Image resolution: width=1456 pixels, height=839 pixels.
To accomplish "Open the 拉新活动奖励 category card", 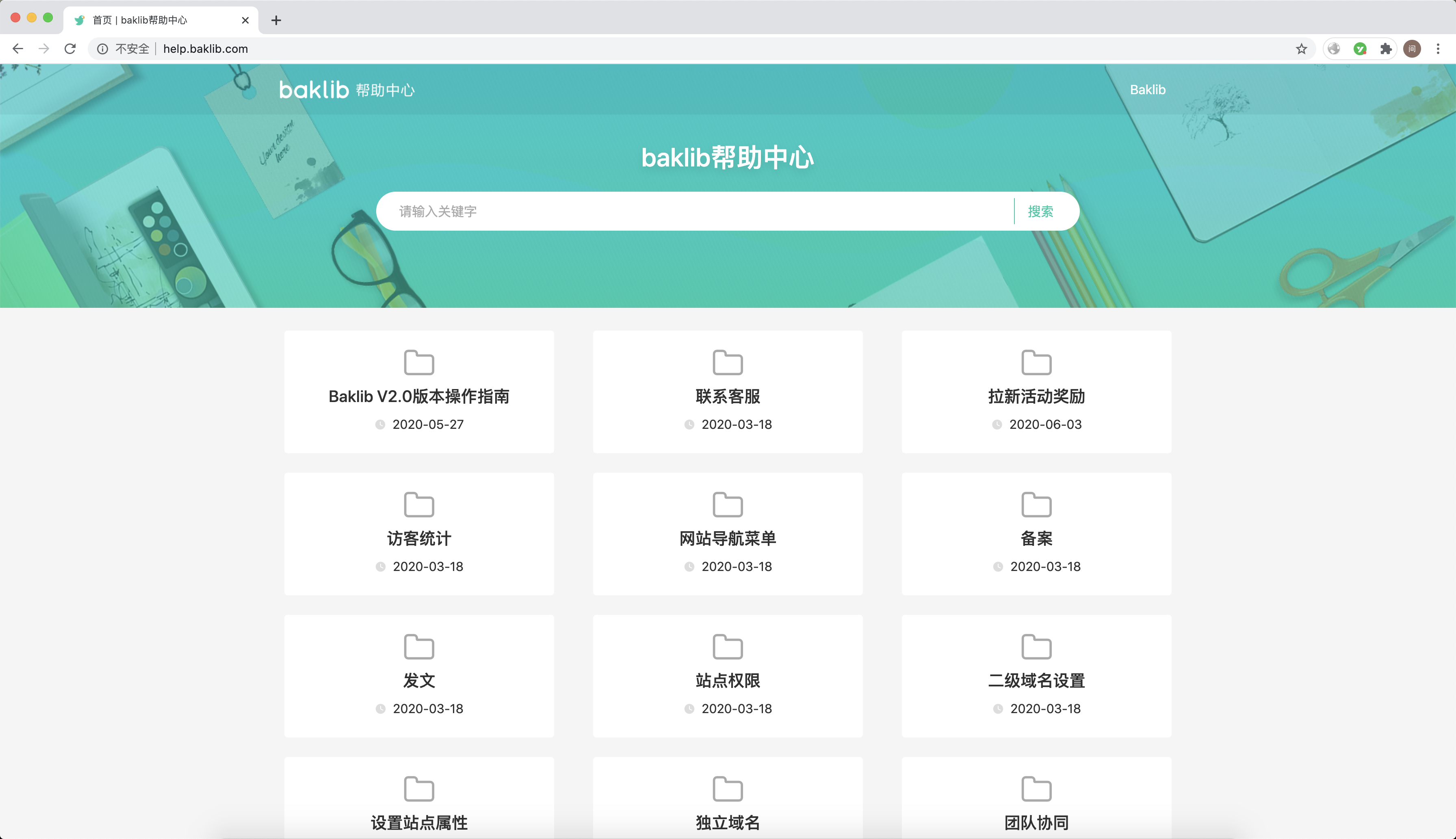I will coord(1036,396).
